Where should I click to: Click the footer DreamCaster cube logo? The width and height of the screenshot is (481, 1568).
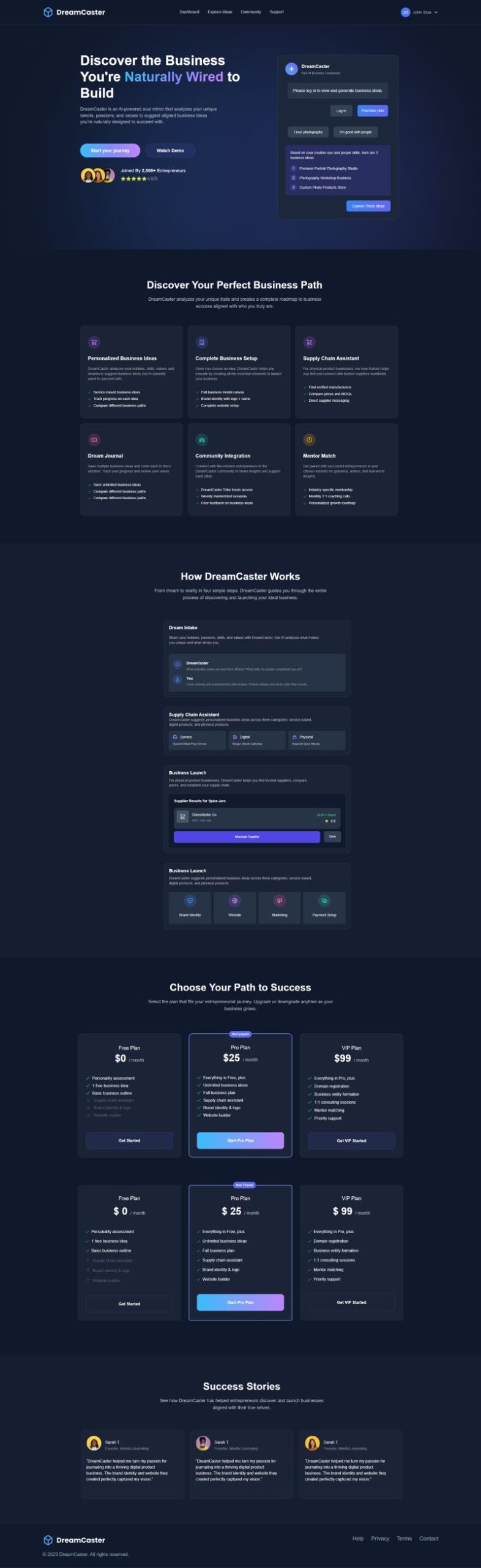[48, 1540]
